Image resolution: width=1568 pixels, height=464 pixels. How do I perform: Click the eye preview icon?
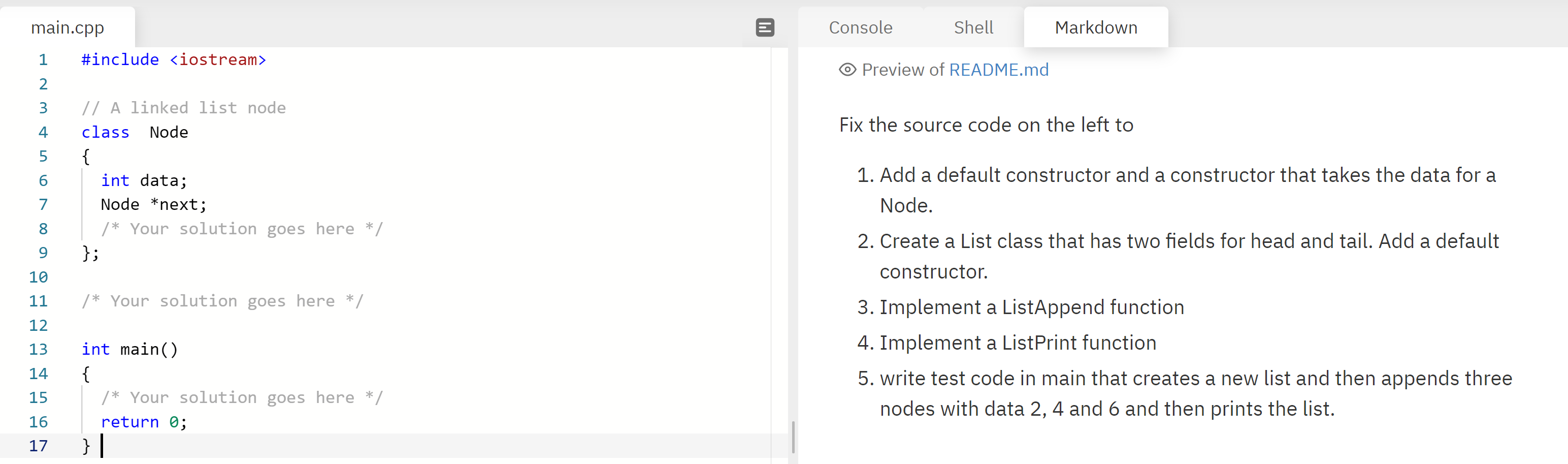point(846,70)
